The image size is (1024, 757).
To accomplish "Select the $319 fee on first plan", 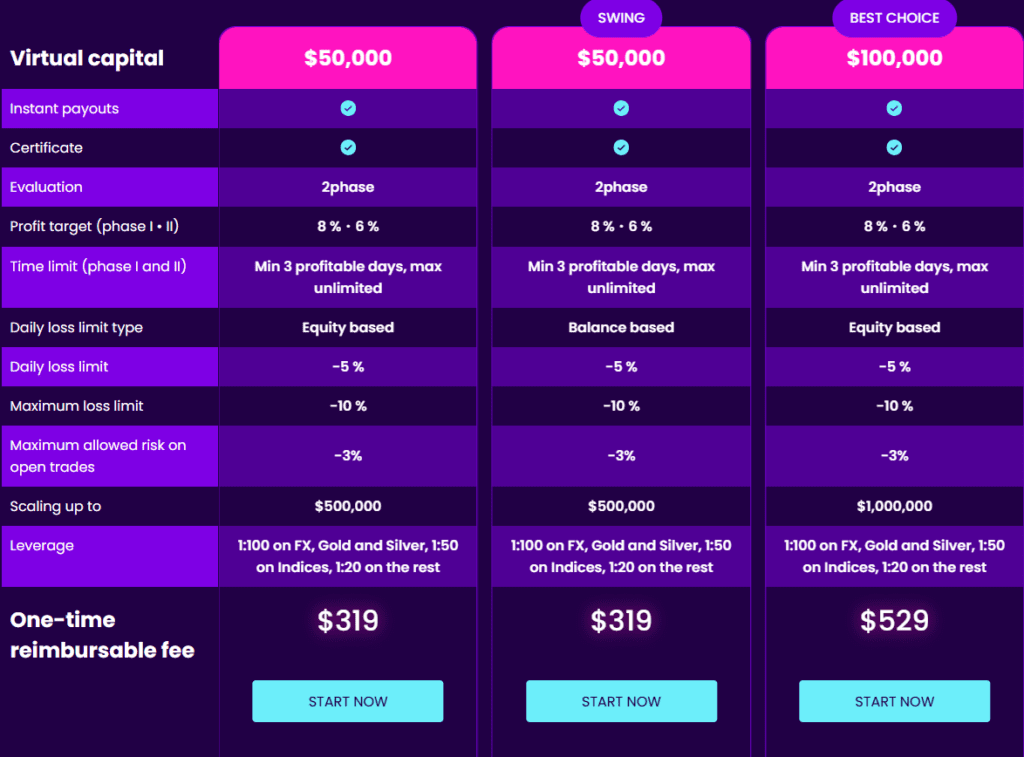I will click(x=347, y=621).
